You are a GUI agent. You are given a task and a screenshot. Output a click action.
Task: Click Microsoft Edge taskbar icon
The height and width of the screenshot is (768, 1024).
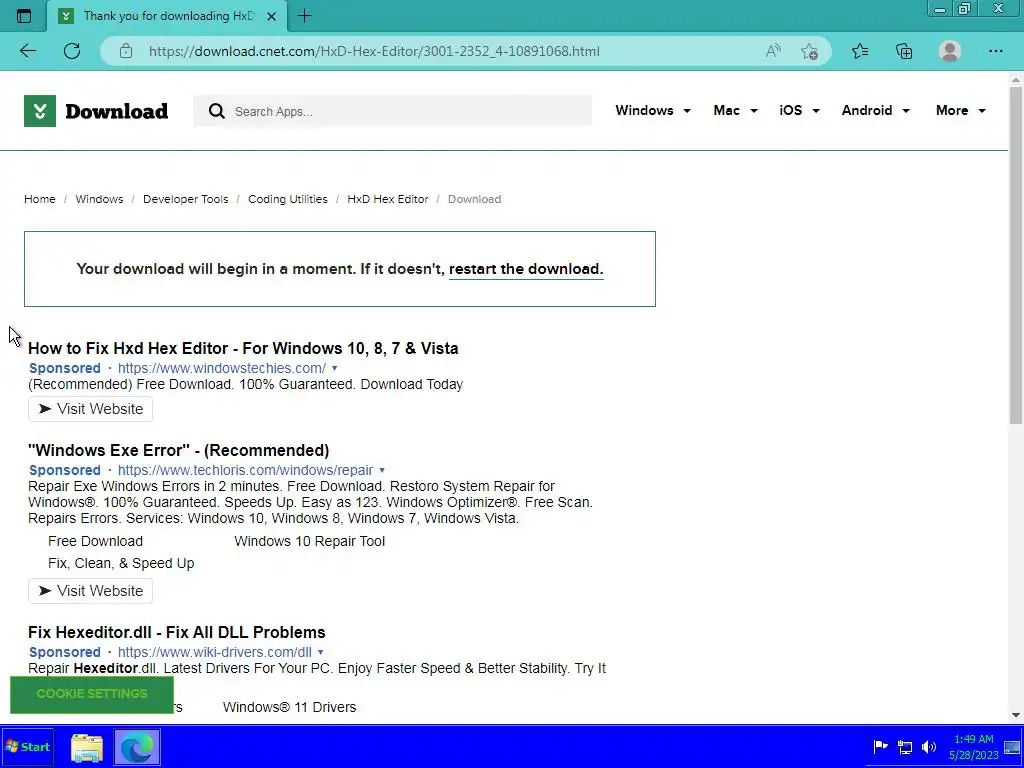pos(137,747)
